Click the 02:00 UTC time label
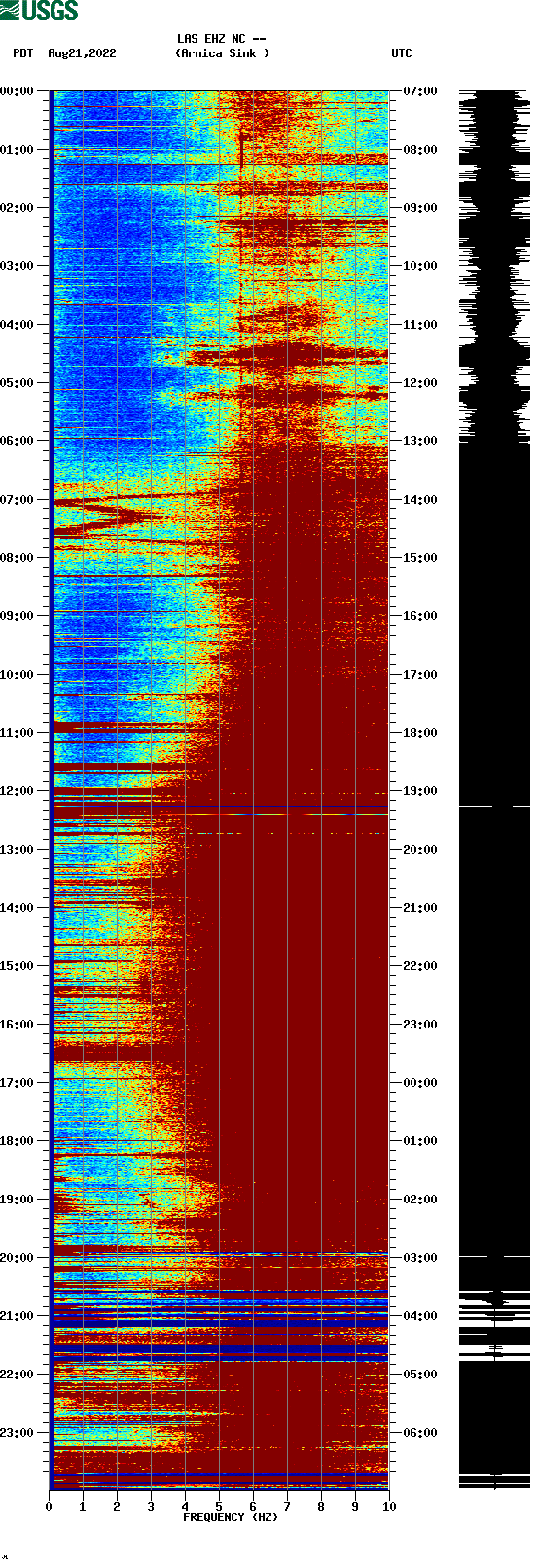The height and width of the screenshot is (1568, 537). (x=419, y=1200)
